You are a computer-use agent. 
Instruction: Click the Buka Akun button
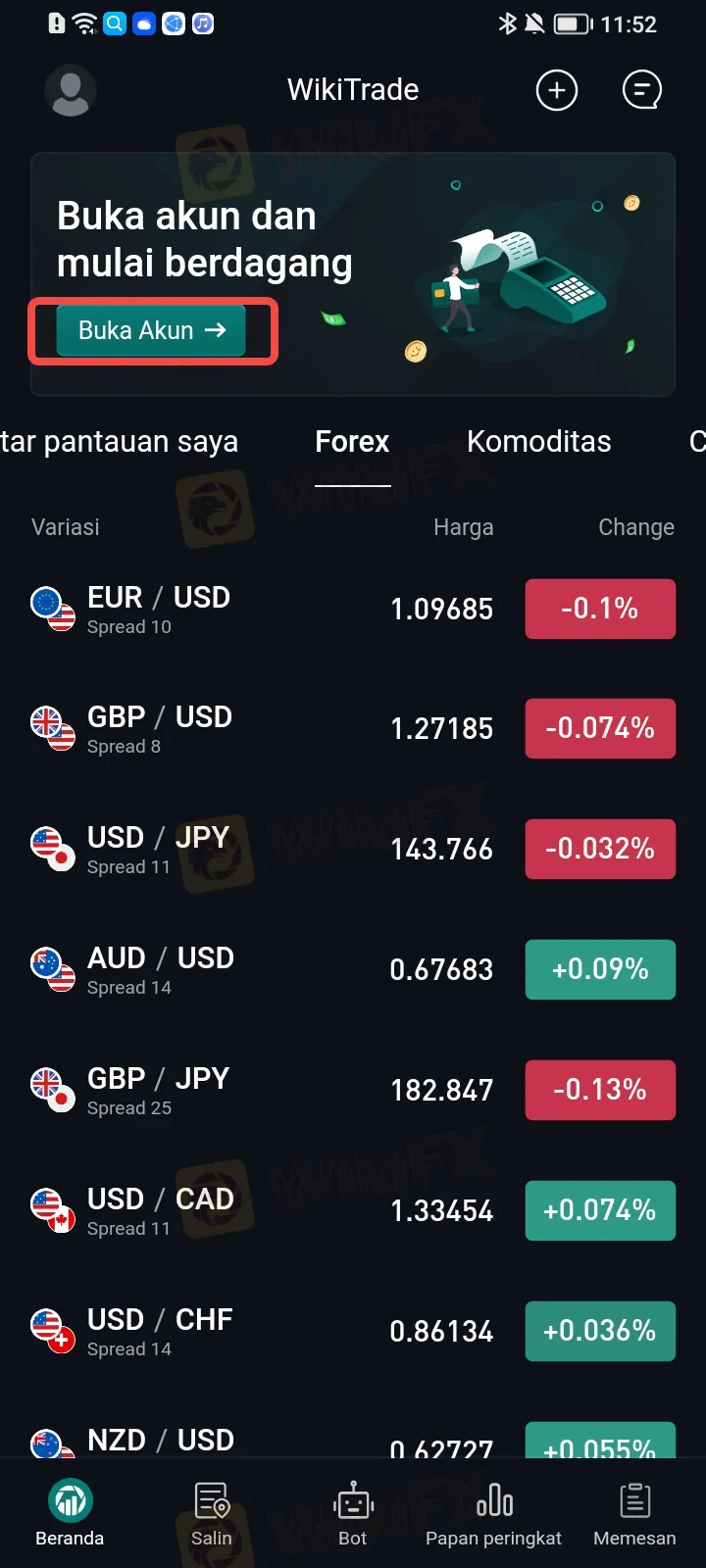point(151,330)
